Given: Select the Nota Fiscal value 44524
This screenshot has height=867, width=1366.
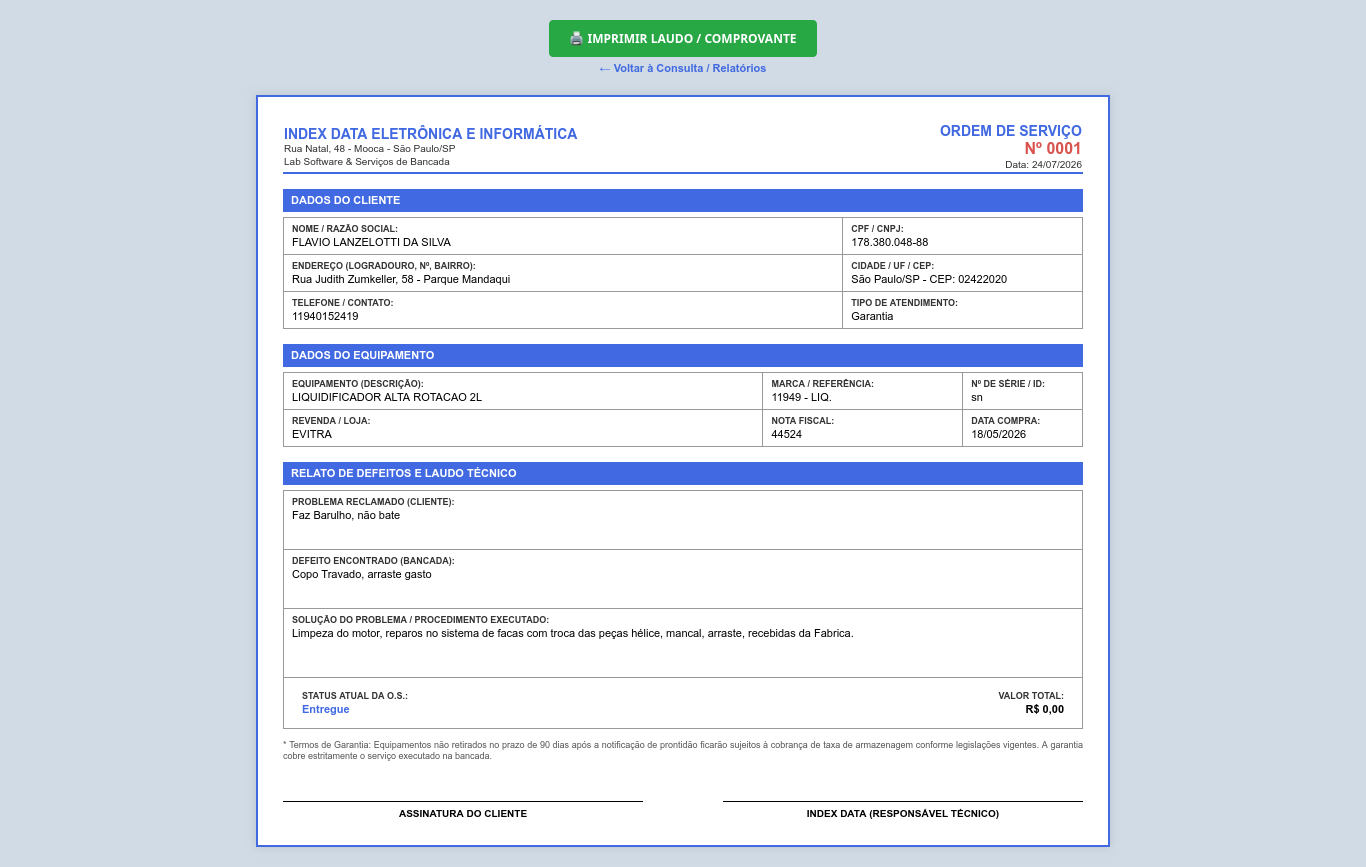Looking at the screenshot, I should pos(787,434).
